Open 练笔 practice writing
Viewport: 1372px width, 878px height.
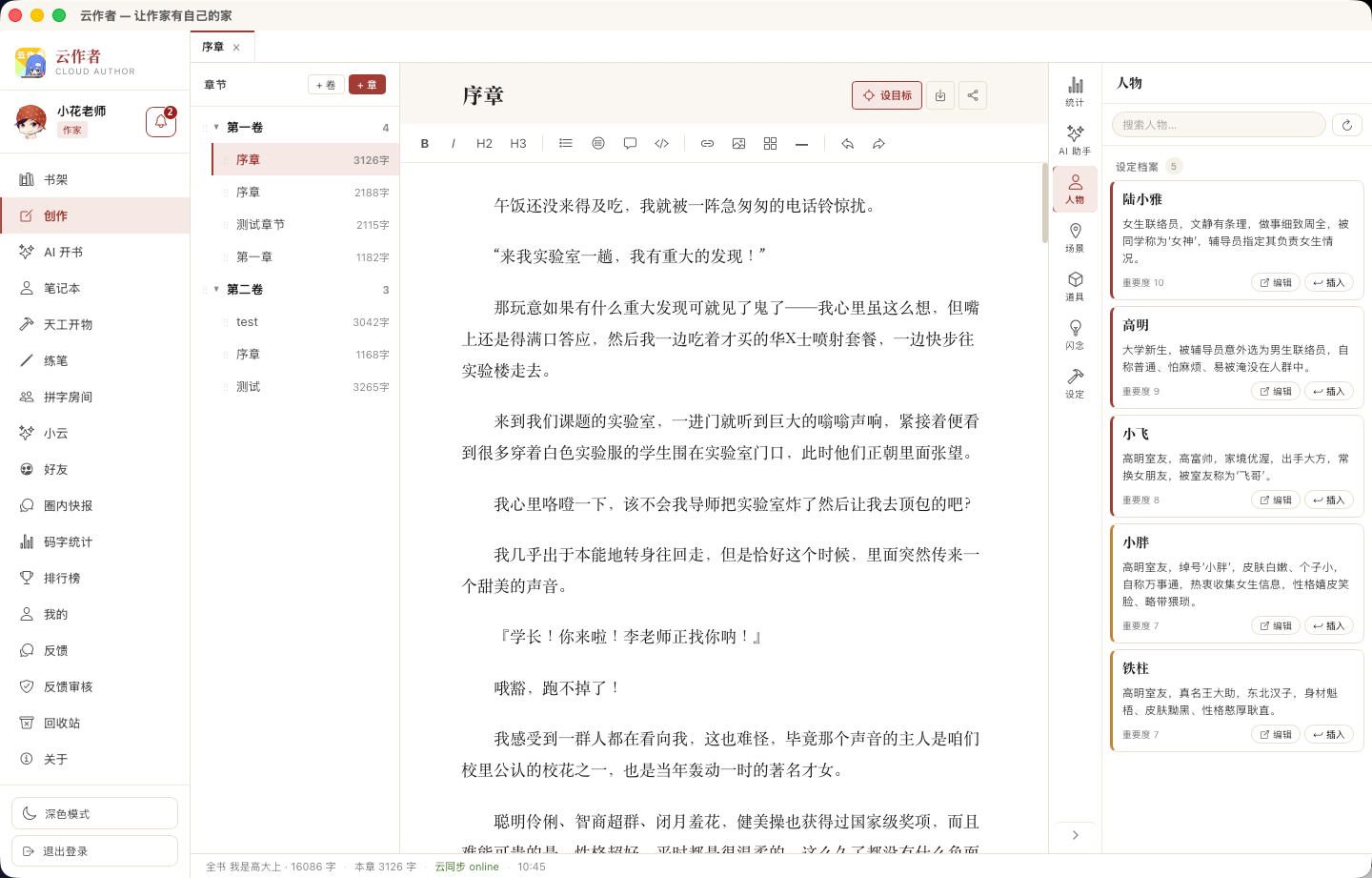click(95, 360)
